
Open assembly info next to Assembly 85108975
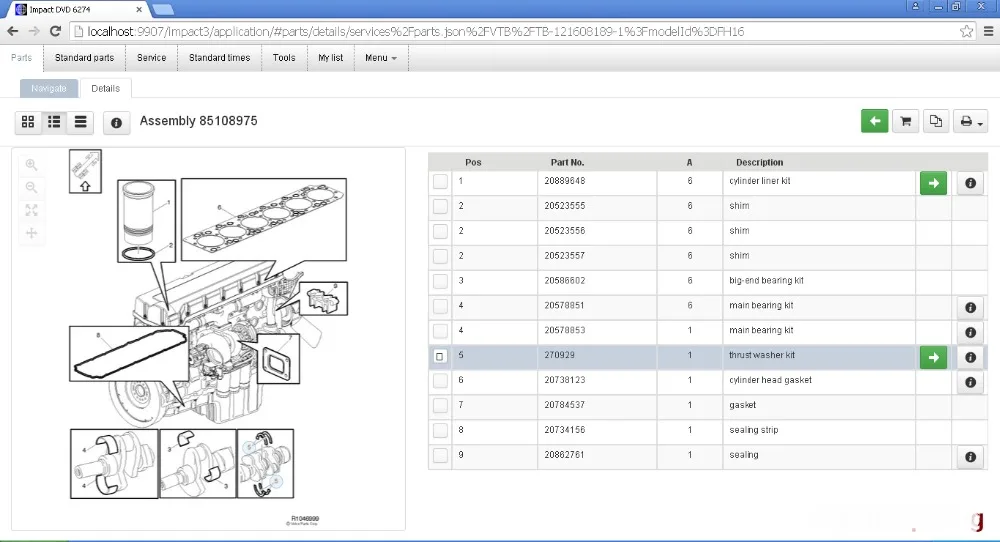[x=116, y=122]
